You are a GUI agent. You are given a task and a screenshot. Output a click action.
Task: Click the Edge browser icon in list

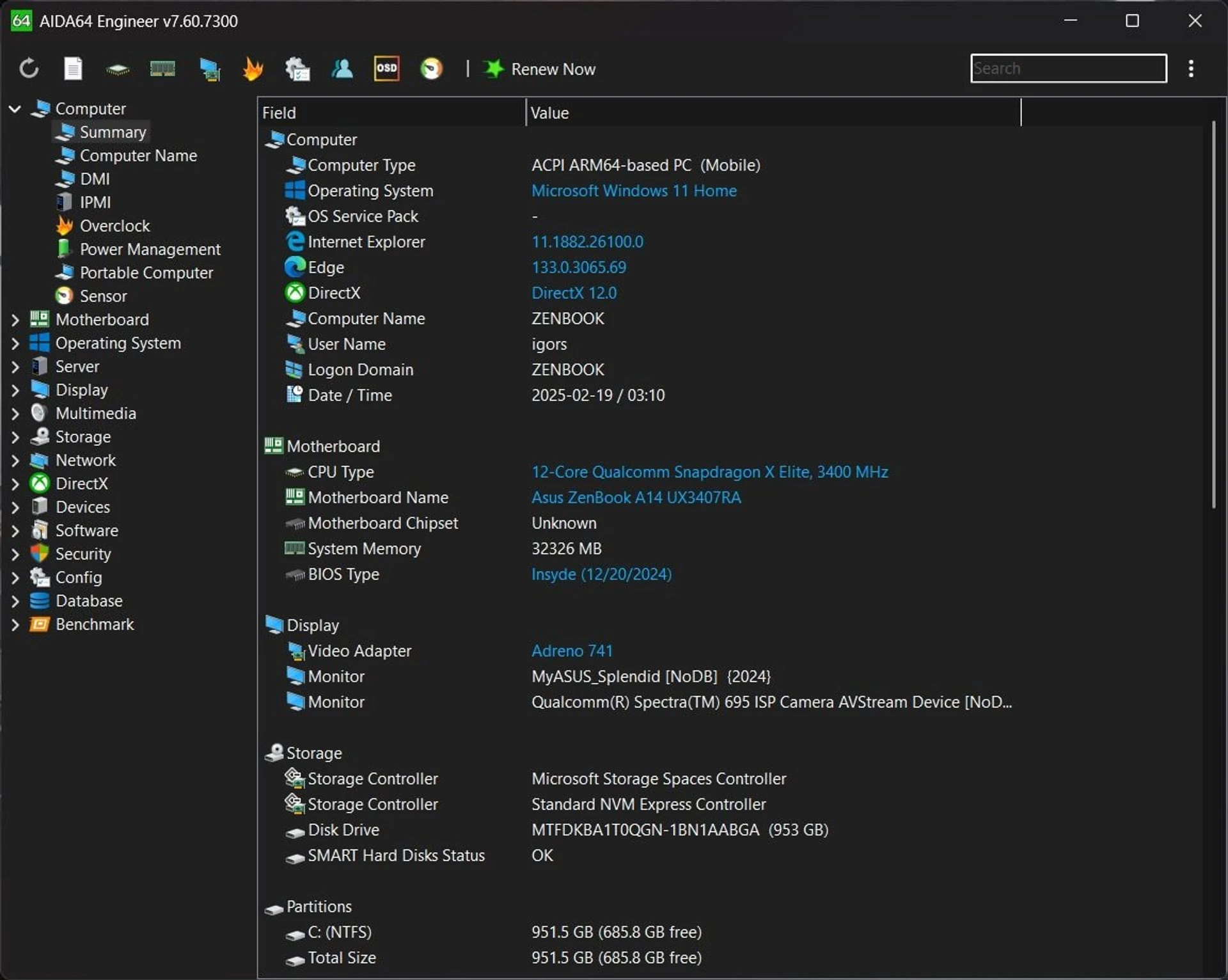point(295,267)
